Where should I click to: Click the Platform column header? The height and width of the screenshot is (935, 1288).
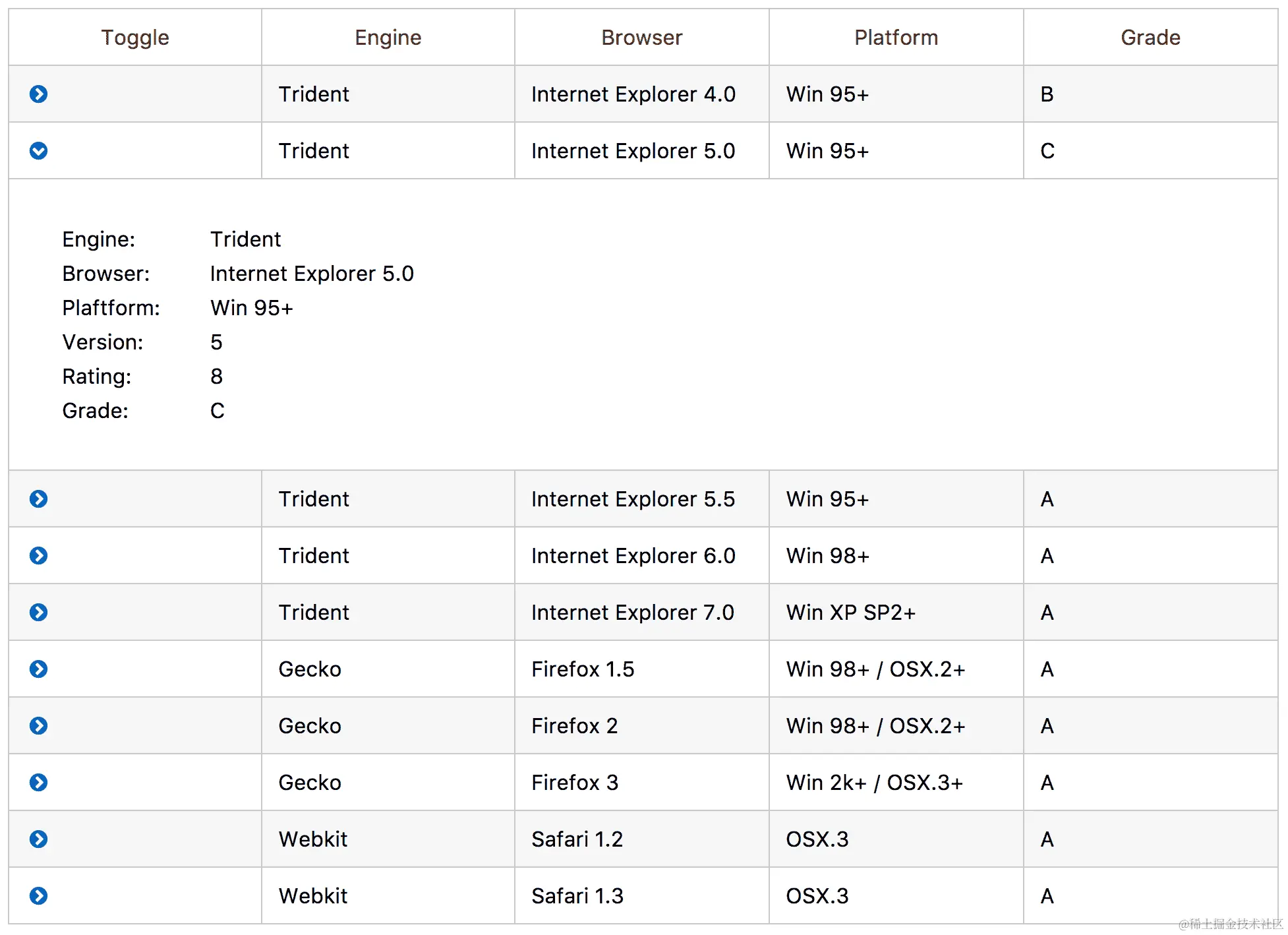896,38
